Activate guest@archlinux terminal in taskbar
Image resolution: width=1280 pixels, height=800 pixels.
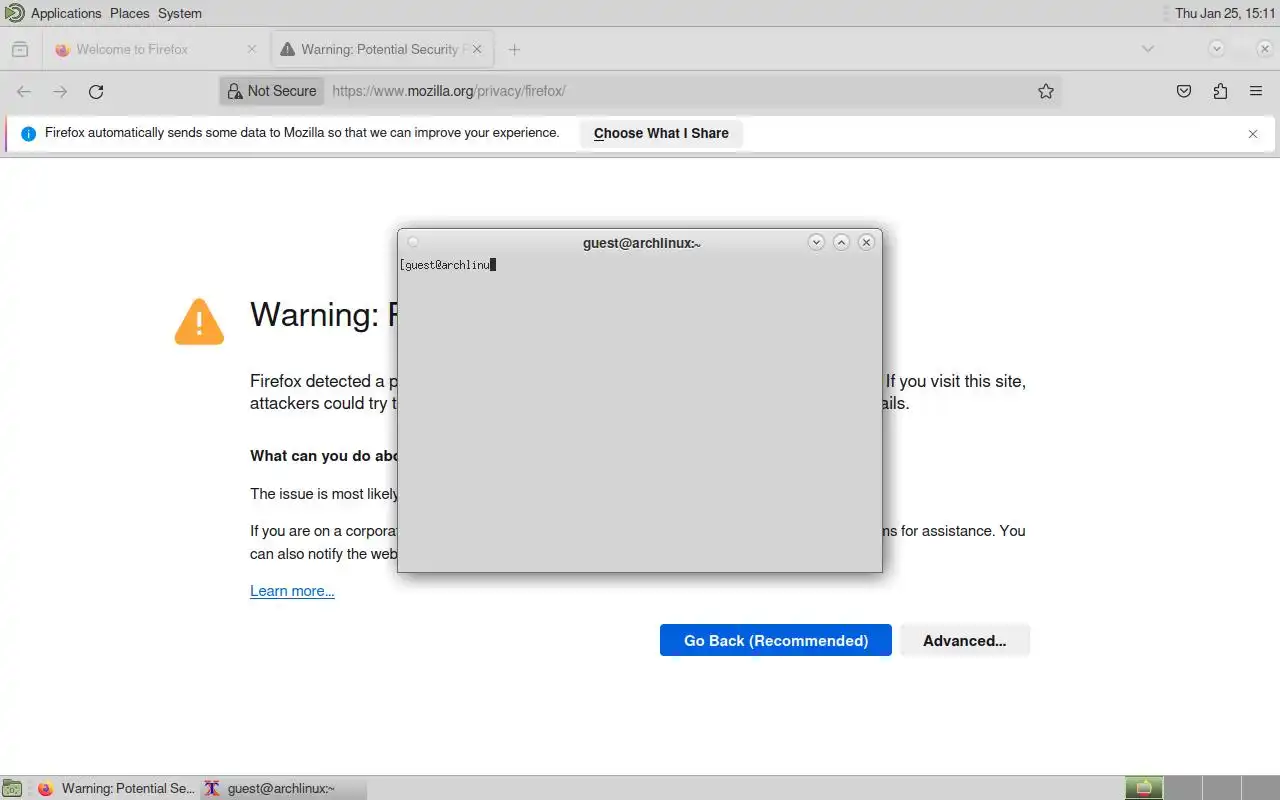point(283,788)
